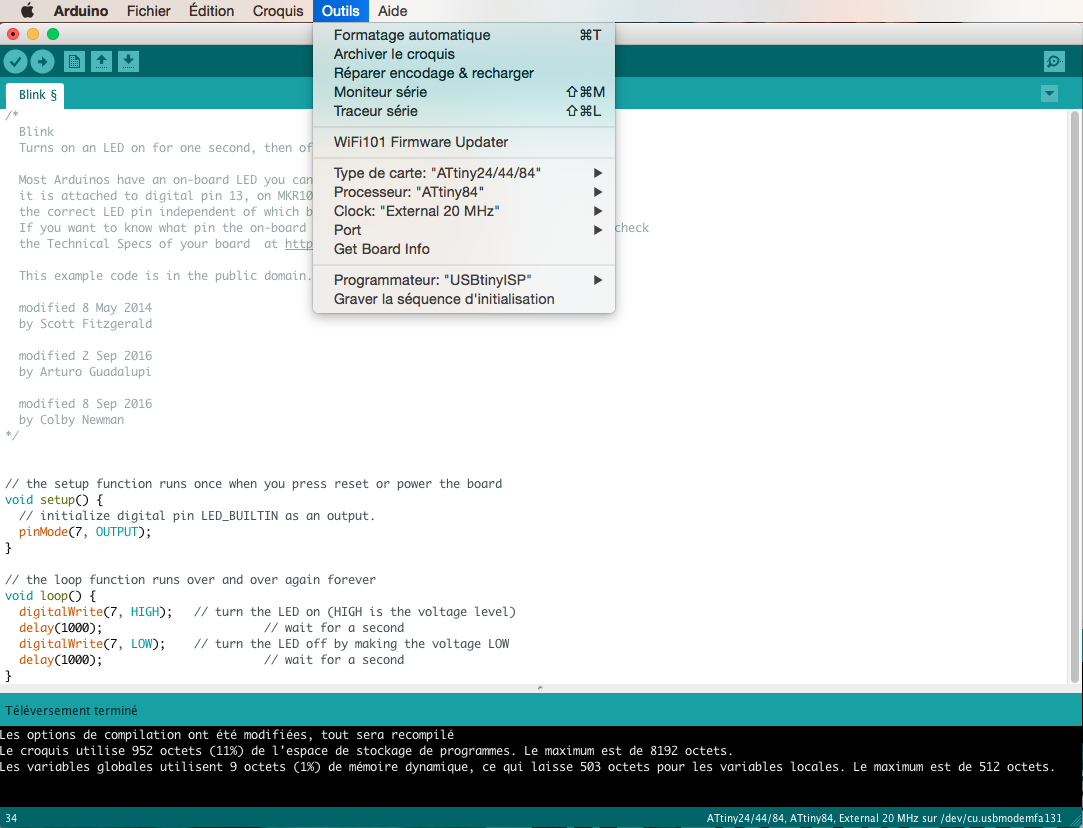Image resolution: width=1083 pixels, height=828 pixels.
Task: Open the Aide menu
Action: (x=392, y=11)
